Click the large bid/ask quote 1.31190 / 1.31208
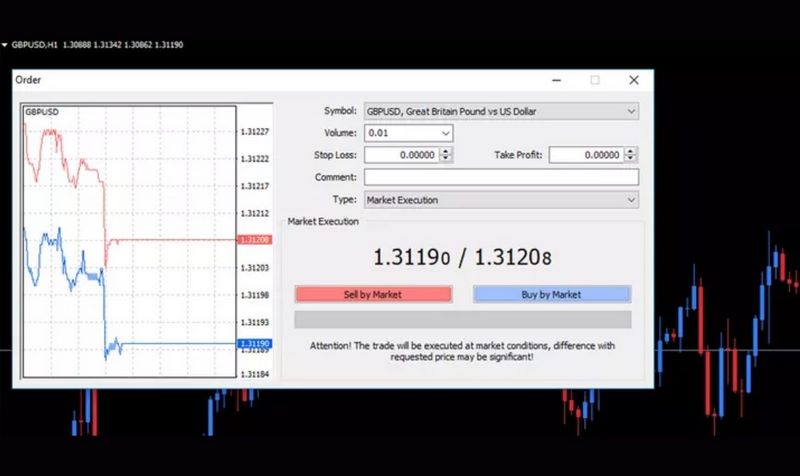800x476 pixels. point(462,257)
